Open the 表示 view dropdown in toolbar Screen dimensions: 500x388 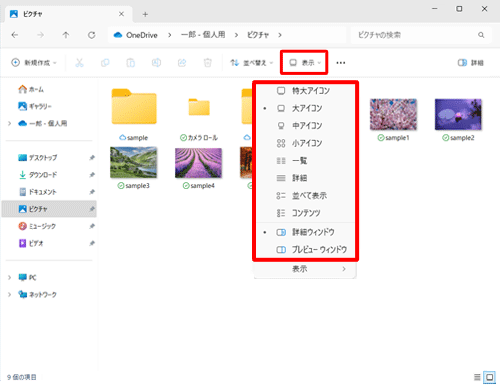click(x=304, y=63)
